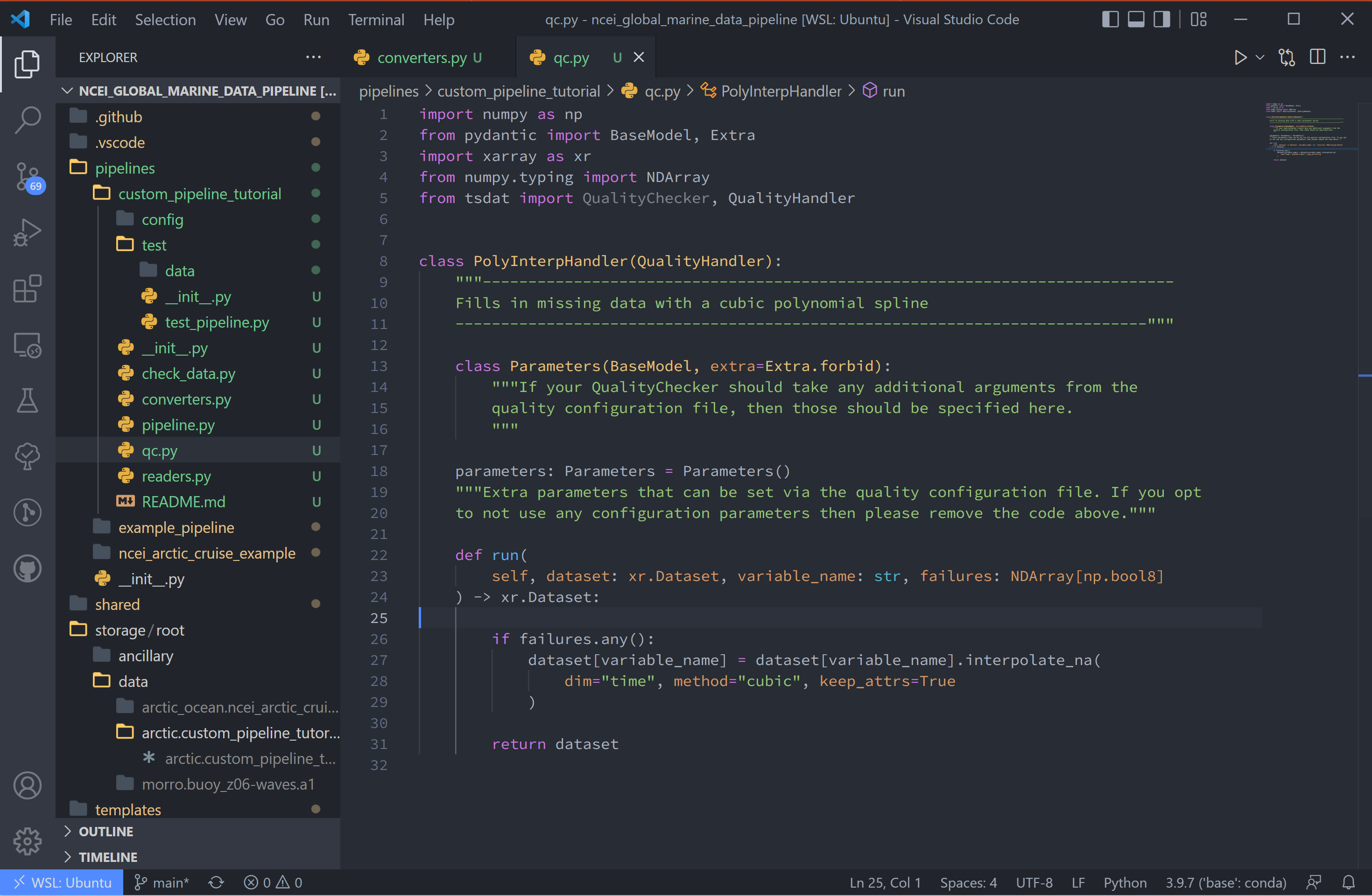
Task: Open the Terminal menu
Action: (x=376, y=20)
